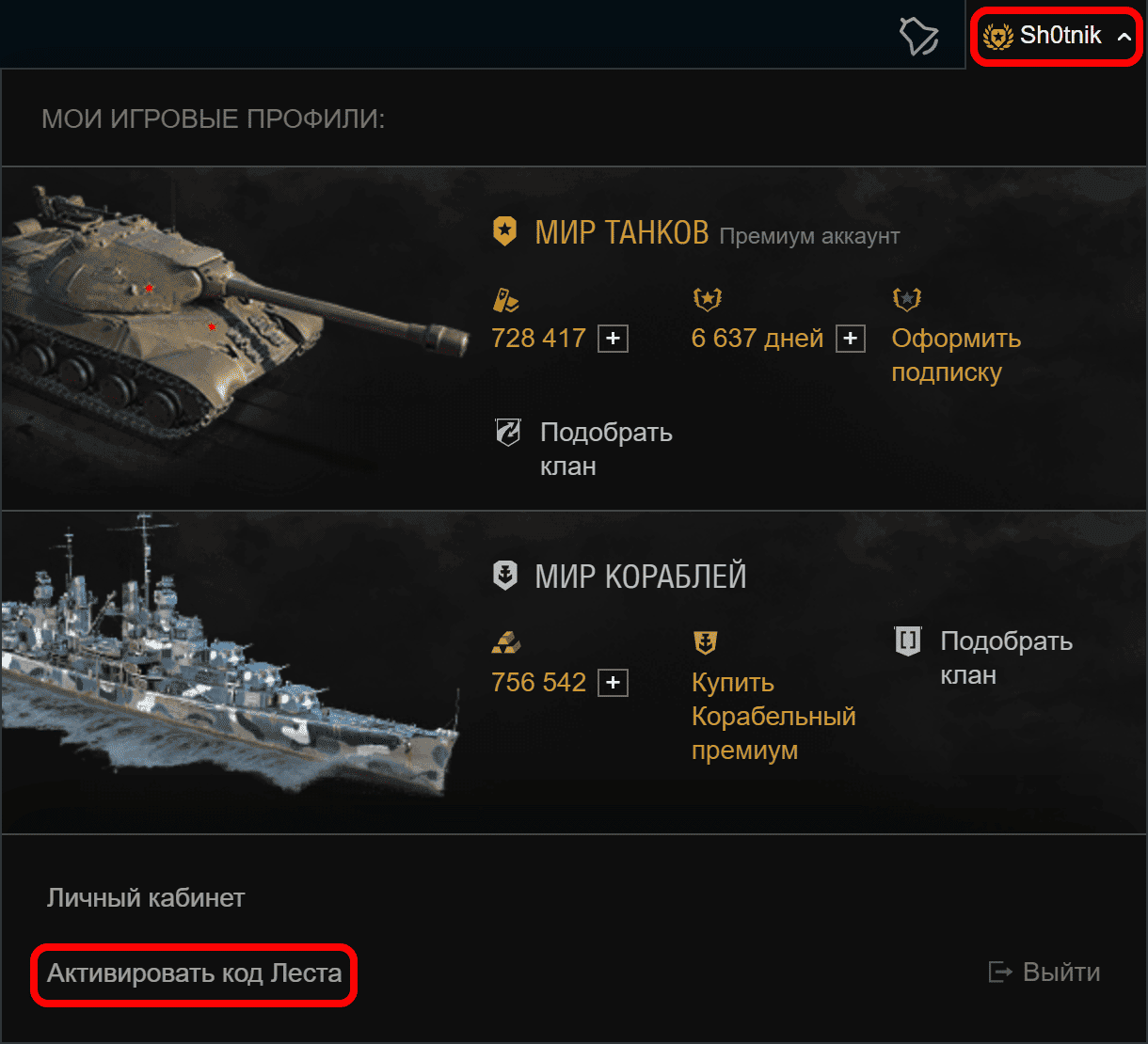Select Активировать код Леста menu item
Image resolution: width=1148 pixels, height=1044 pixels.
(x=195, y=973)
